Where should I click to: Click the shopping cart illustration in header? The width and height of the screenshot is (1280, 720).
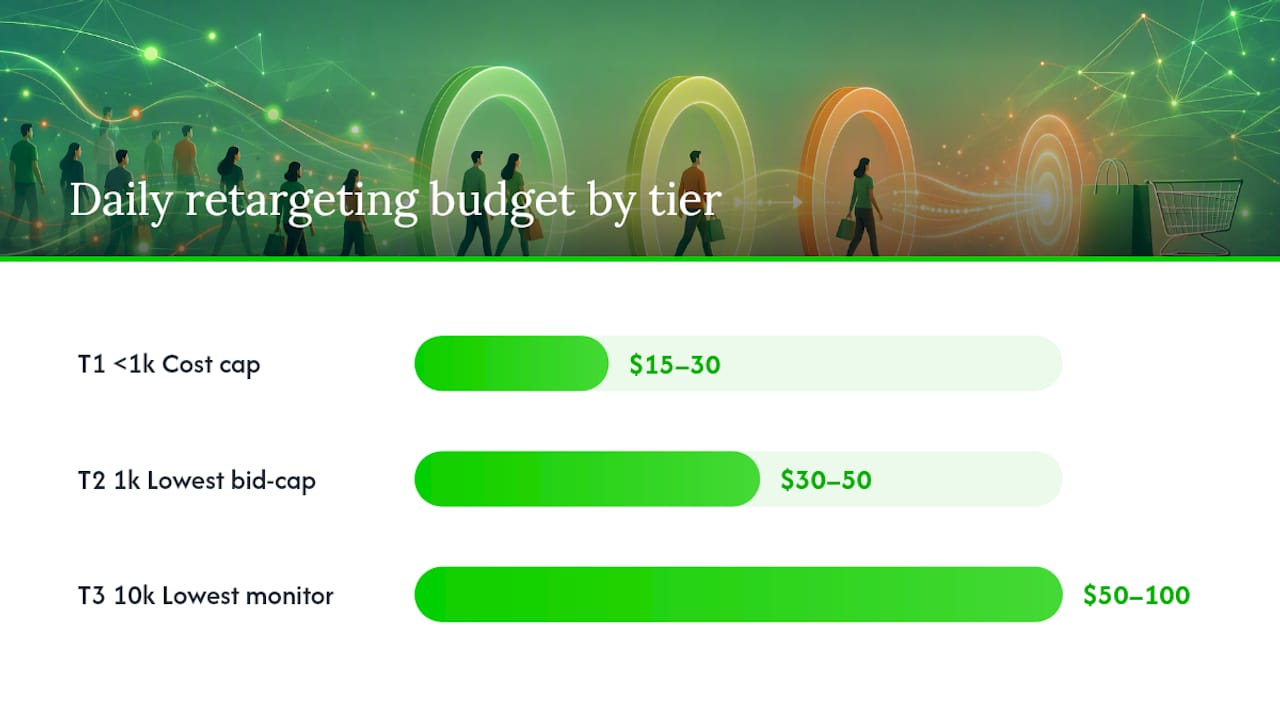(x=1198, y=215)
